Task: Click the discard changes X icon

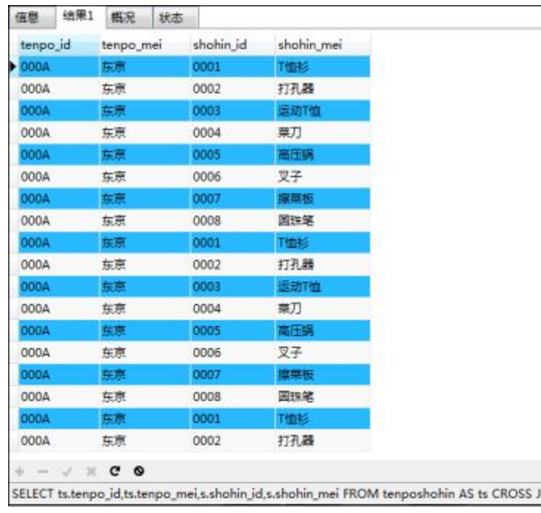Action: 91,471
